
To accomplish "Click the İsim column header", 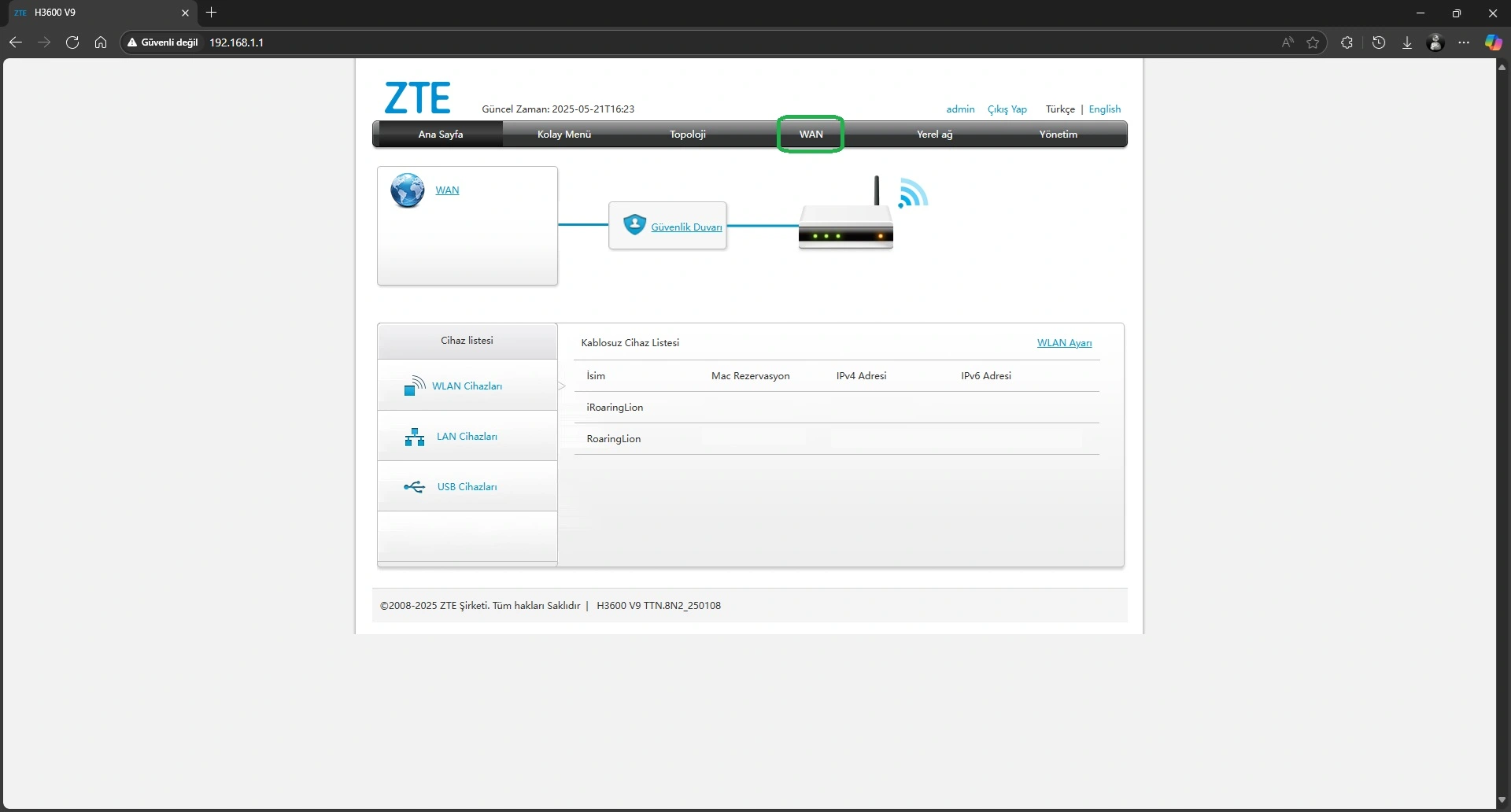I will pos(596,376).
